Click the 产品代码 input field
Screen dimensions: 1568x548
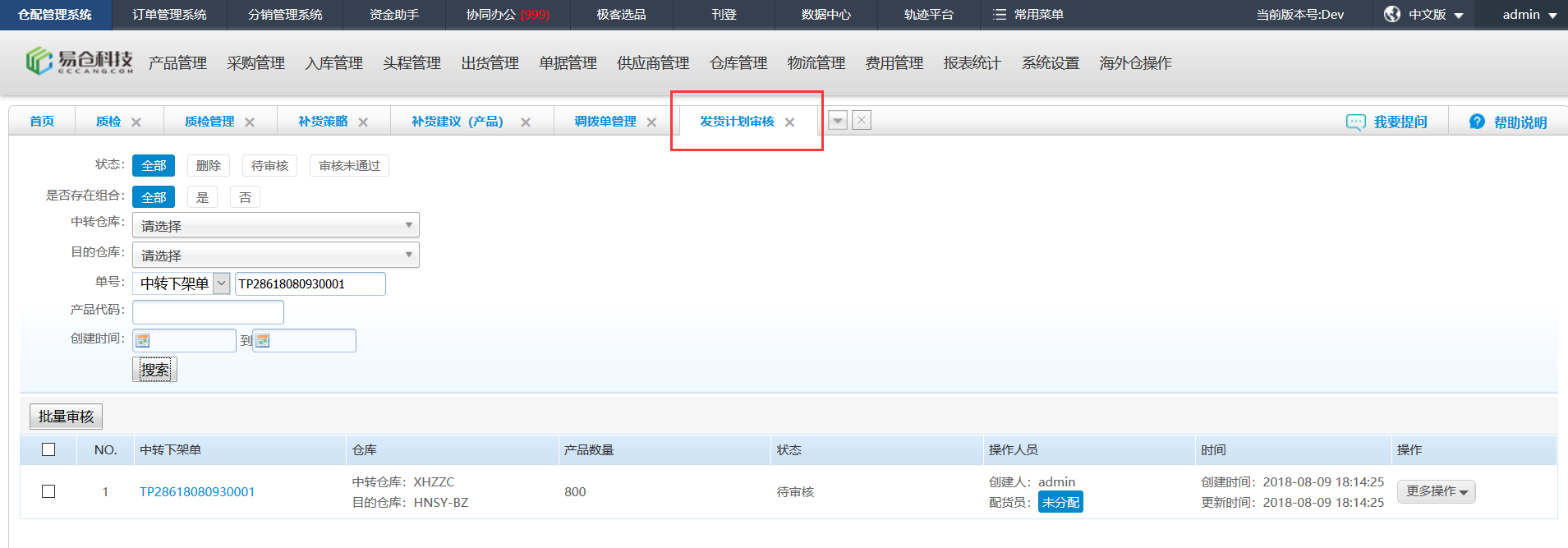pos(208,312)
